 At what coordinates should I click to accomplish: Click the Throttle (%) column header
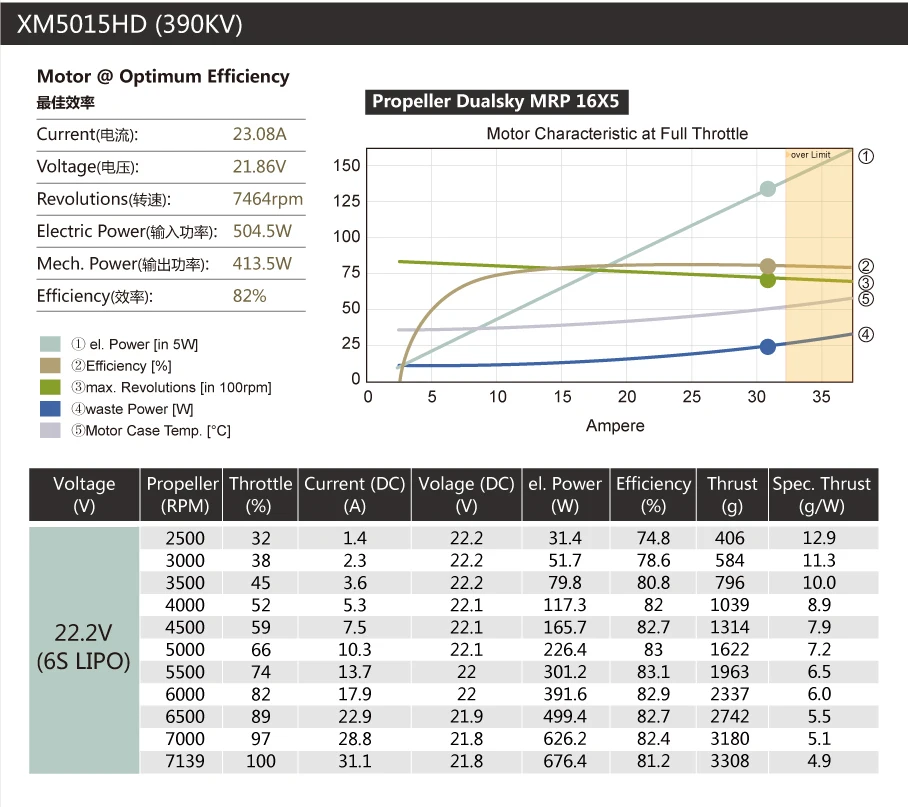coord(260,495)
